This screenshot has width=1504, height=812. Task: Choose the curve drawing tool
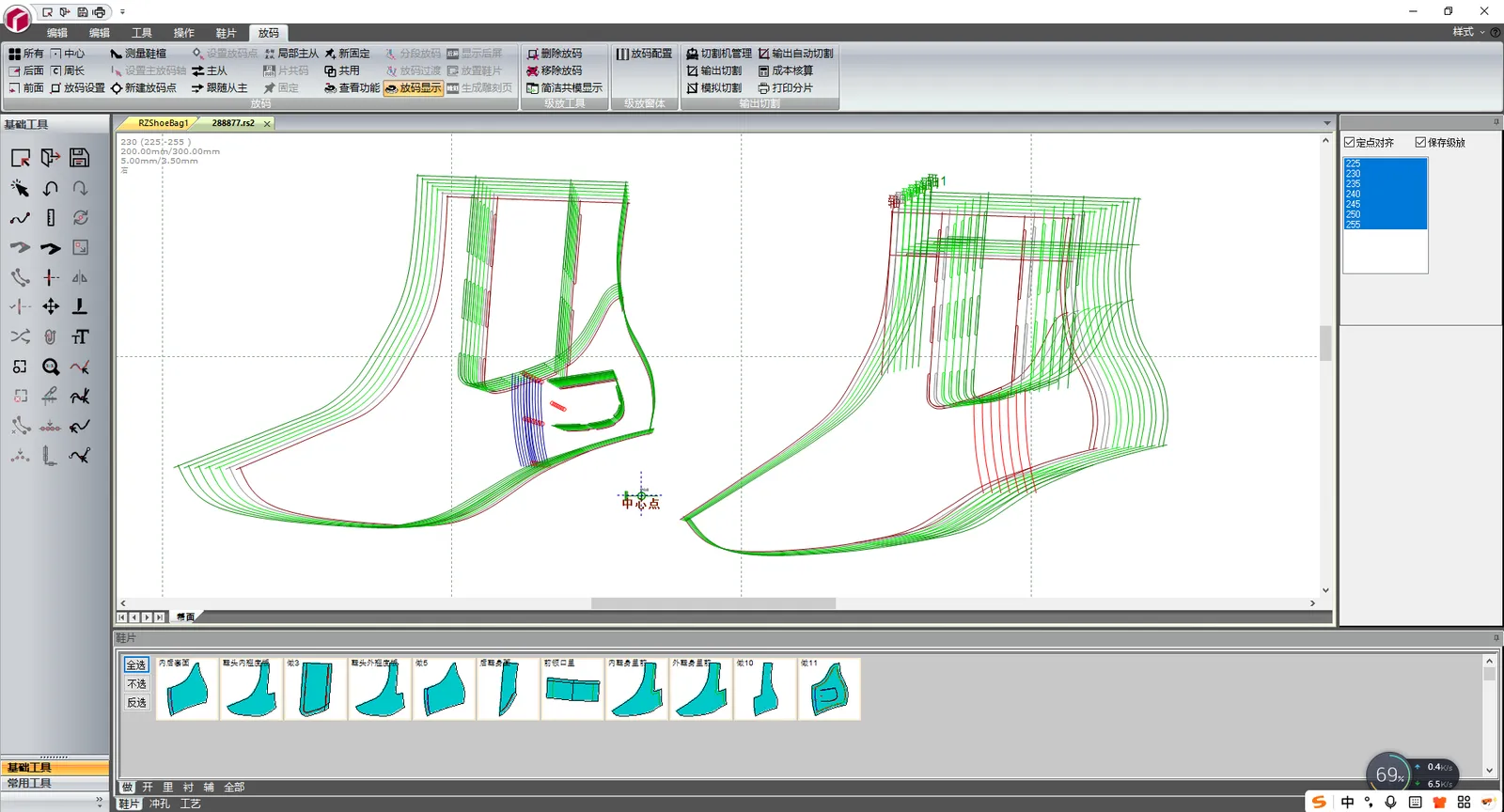tap(20, 218)
